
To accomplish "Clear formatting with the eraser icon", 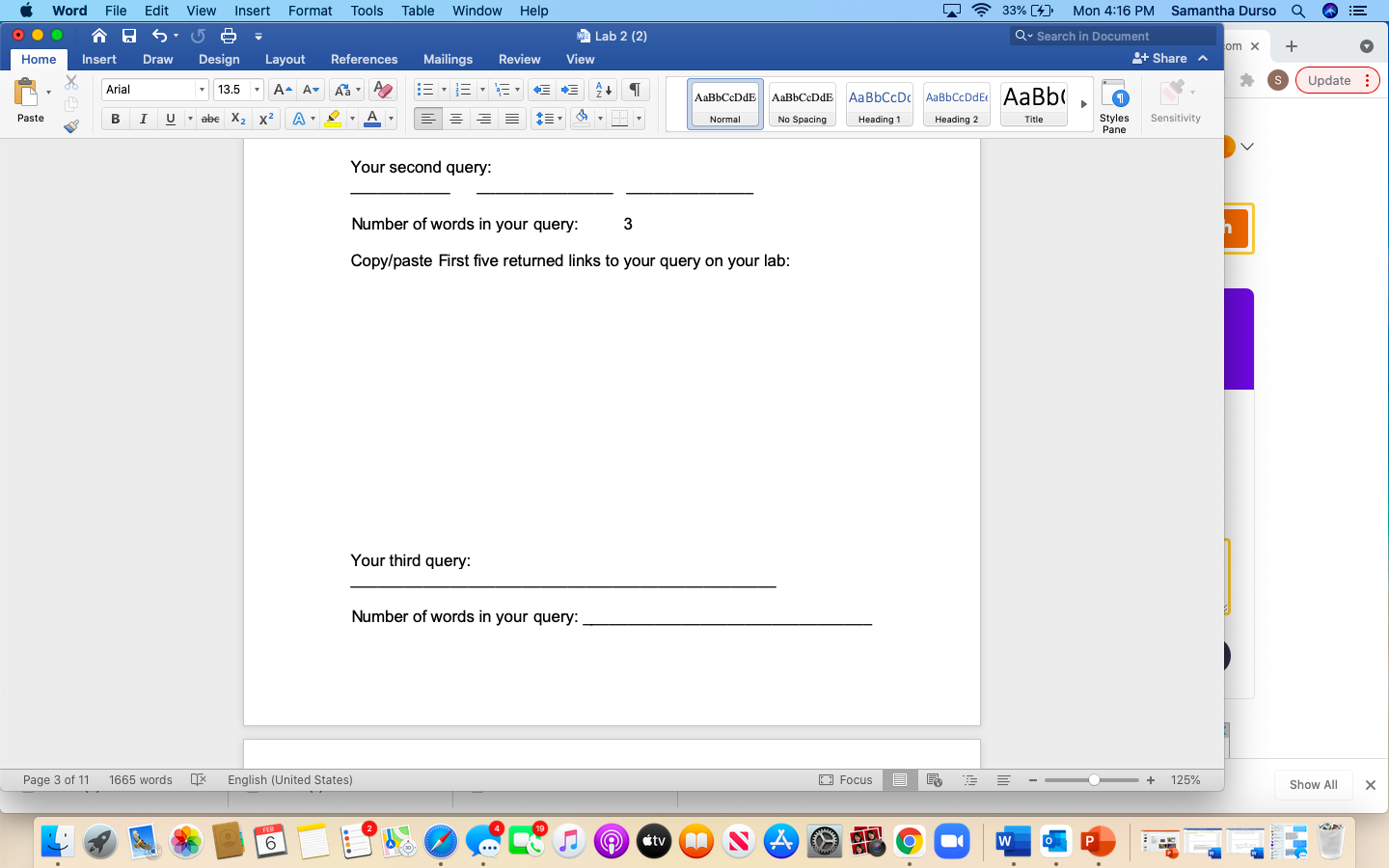I will point(382,89).
